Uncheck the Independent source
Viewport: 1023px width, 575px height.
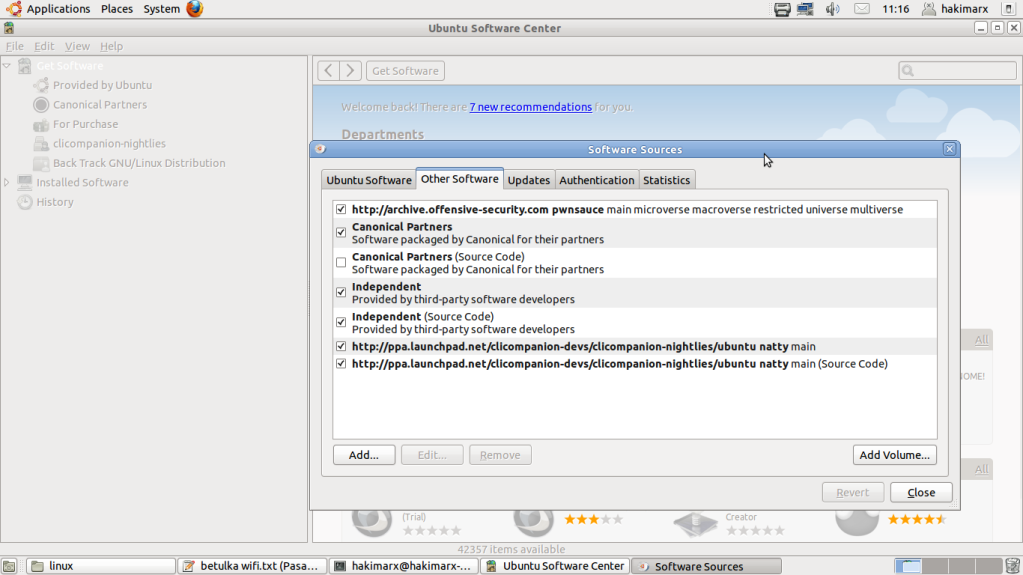[341, 292]
